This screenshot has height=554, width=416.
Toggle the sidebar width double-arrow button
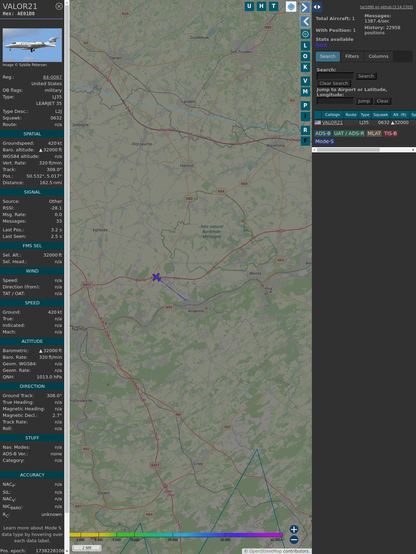click(317, 7)
